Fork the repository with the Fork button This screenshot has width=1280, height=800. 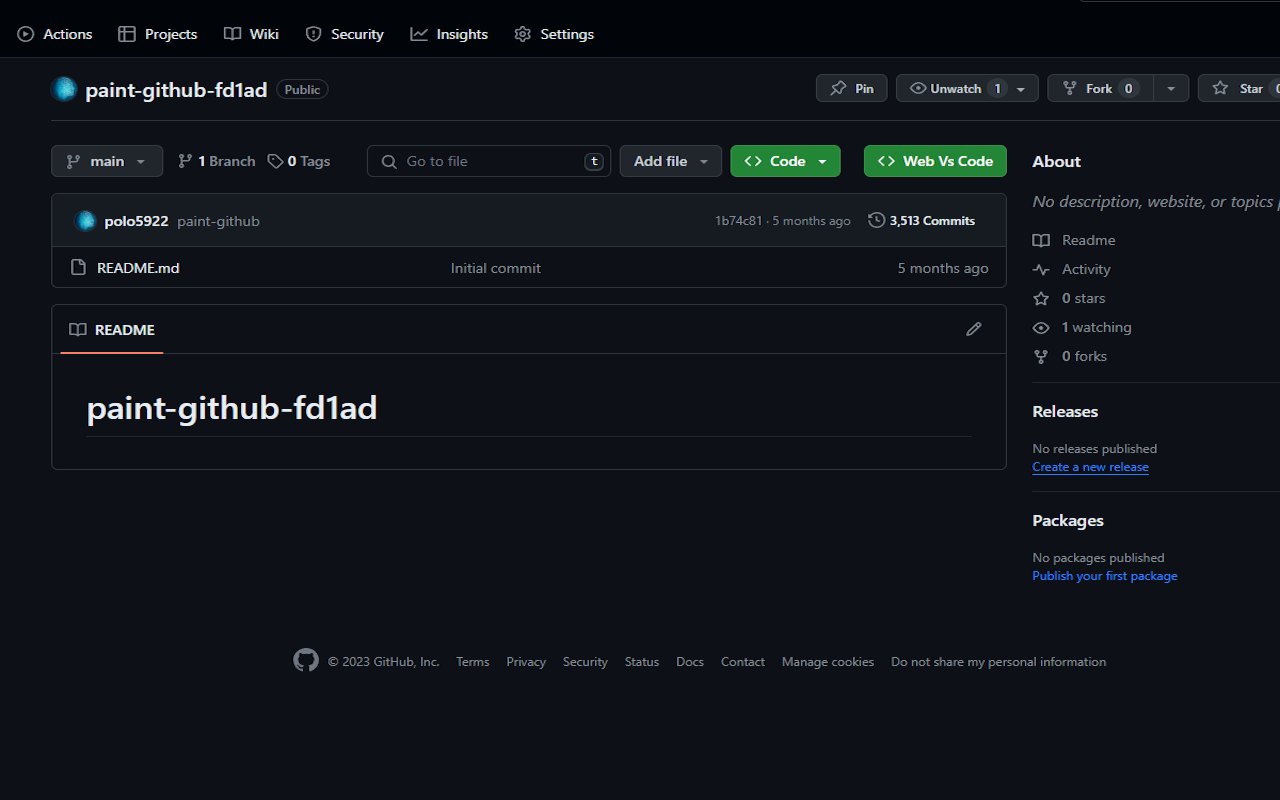[1100, 88]
